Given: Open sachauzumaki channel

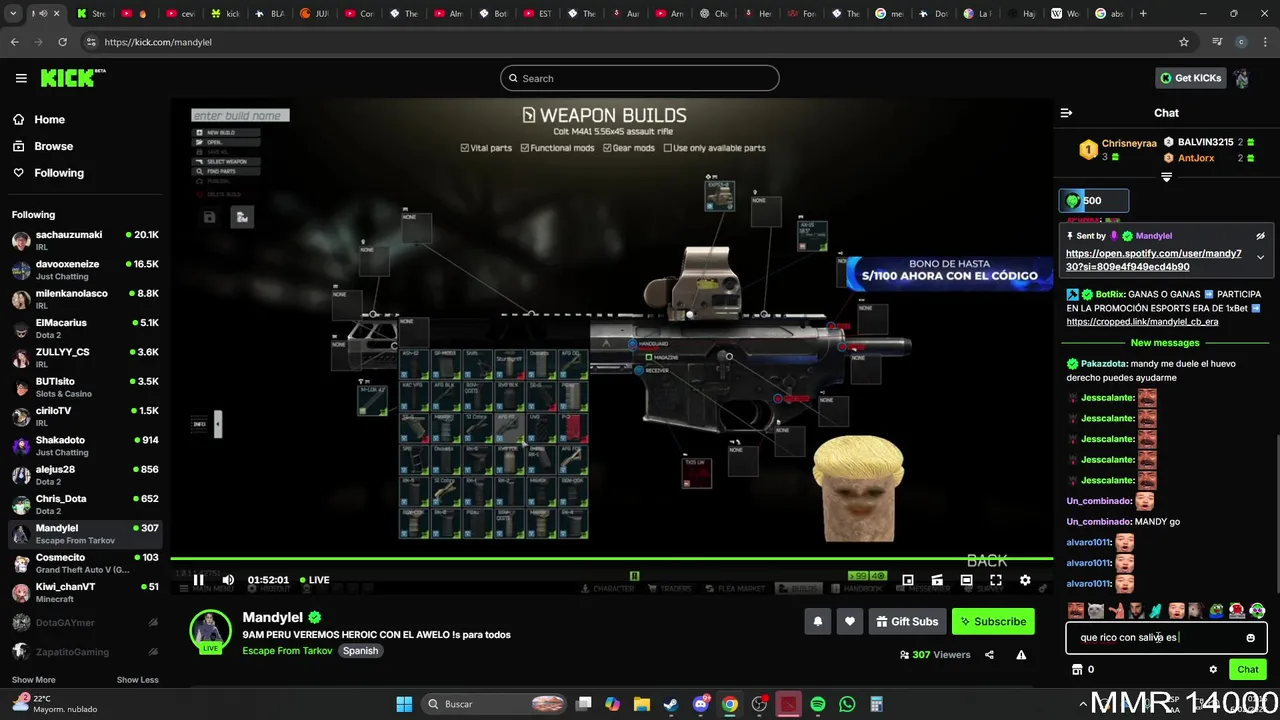Looking at the screenshot, I should point(85,240).
